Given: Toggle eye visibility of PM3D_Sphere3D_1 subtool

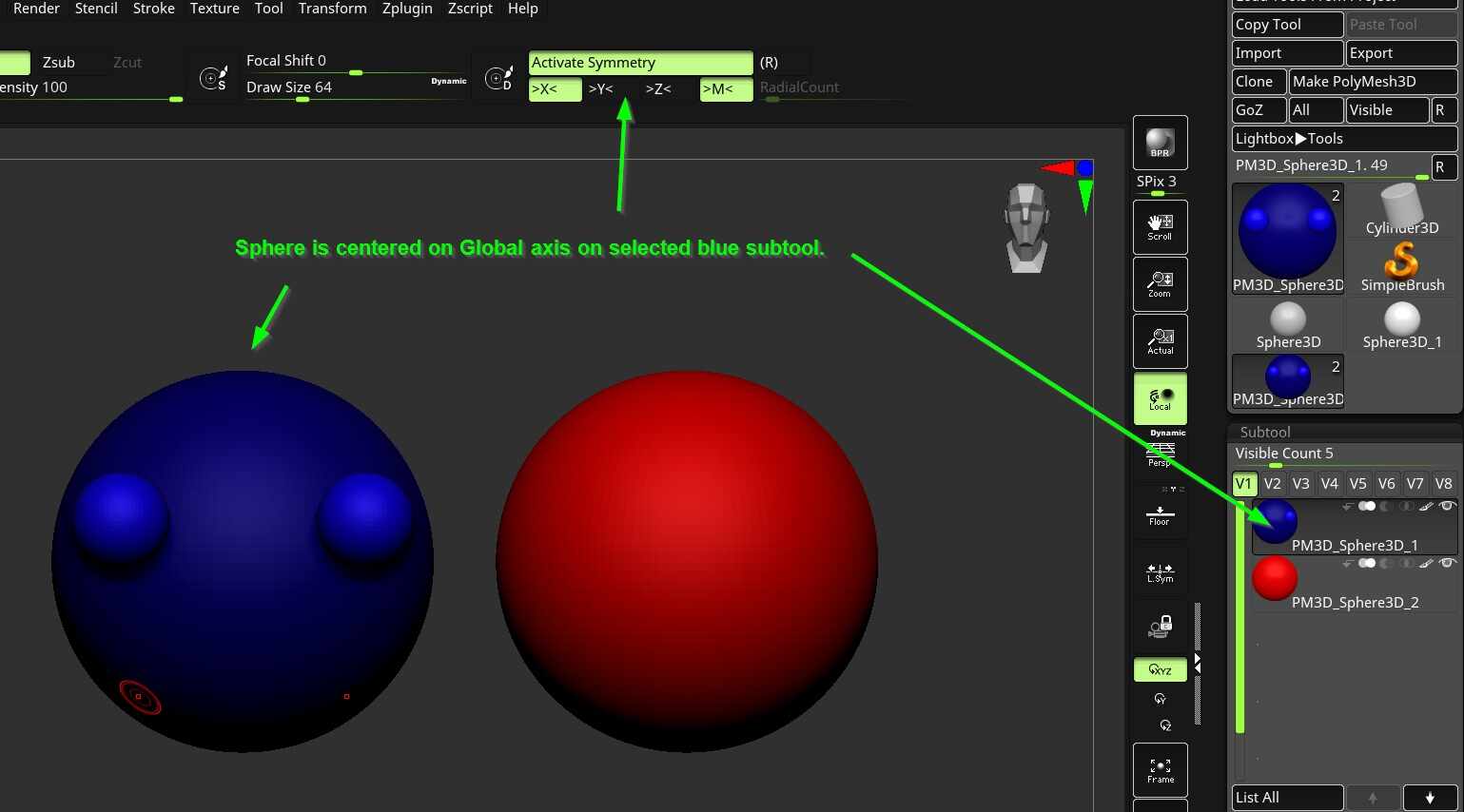Looking at the screenshot, I should [x=1447, y=506].
